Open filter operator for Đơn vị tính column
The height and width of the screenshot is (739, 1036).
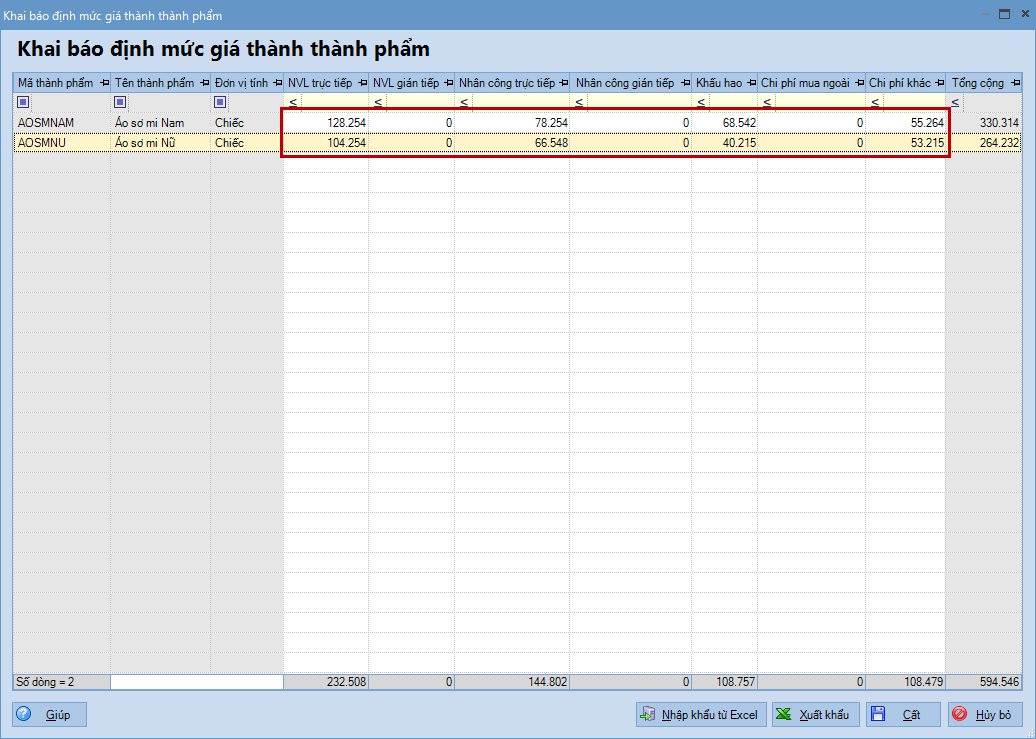[220, 102]
